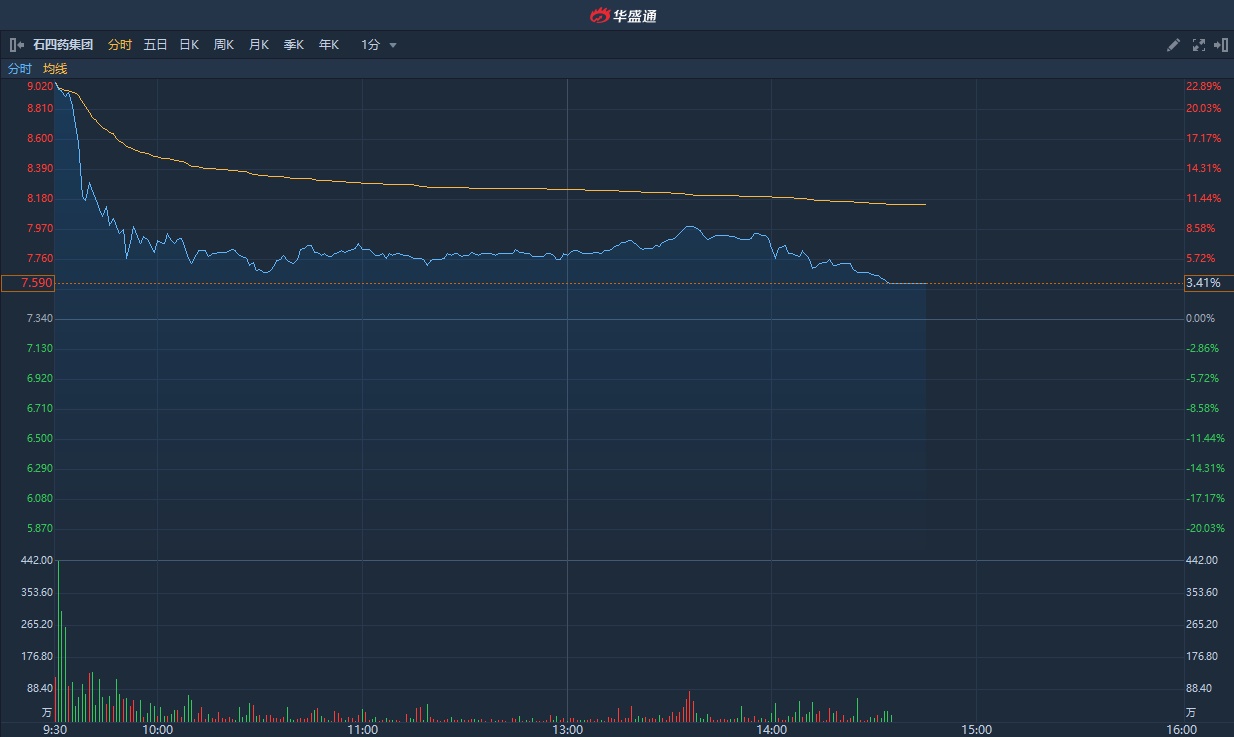Viewport: 1234px width, 737px height.
Task: Click the 13:00 time axis label
Action: pos(567,730)
